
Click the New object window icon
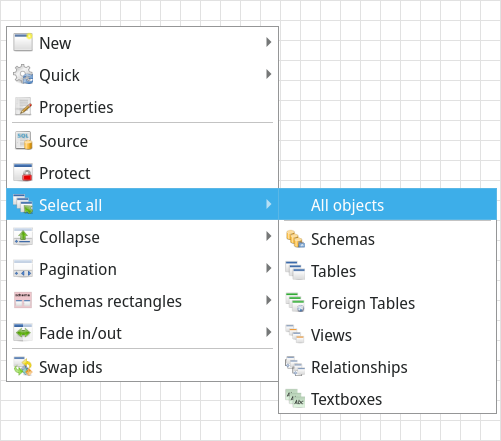point(23,42)
